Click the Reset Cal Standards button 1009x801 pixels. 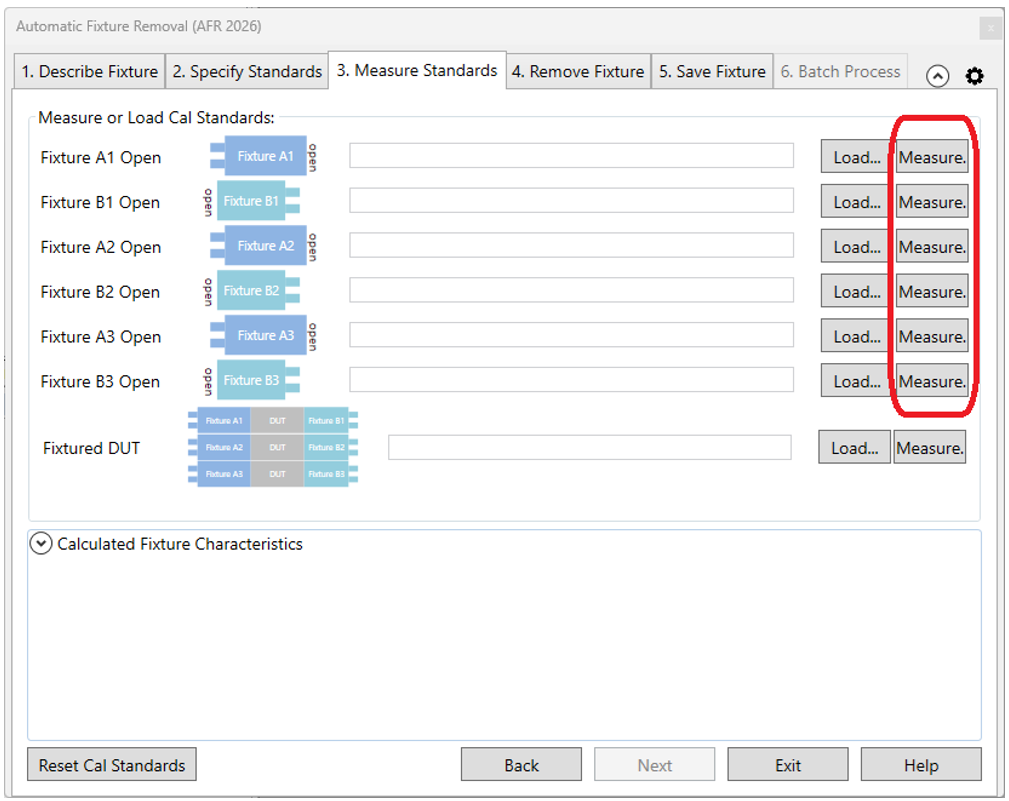112,765
